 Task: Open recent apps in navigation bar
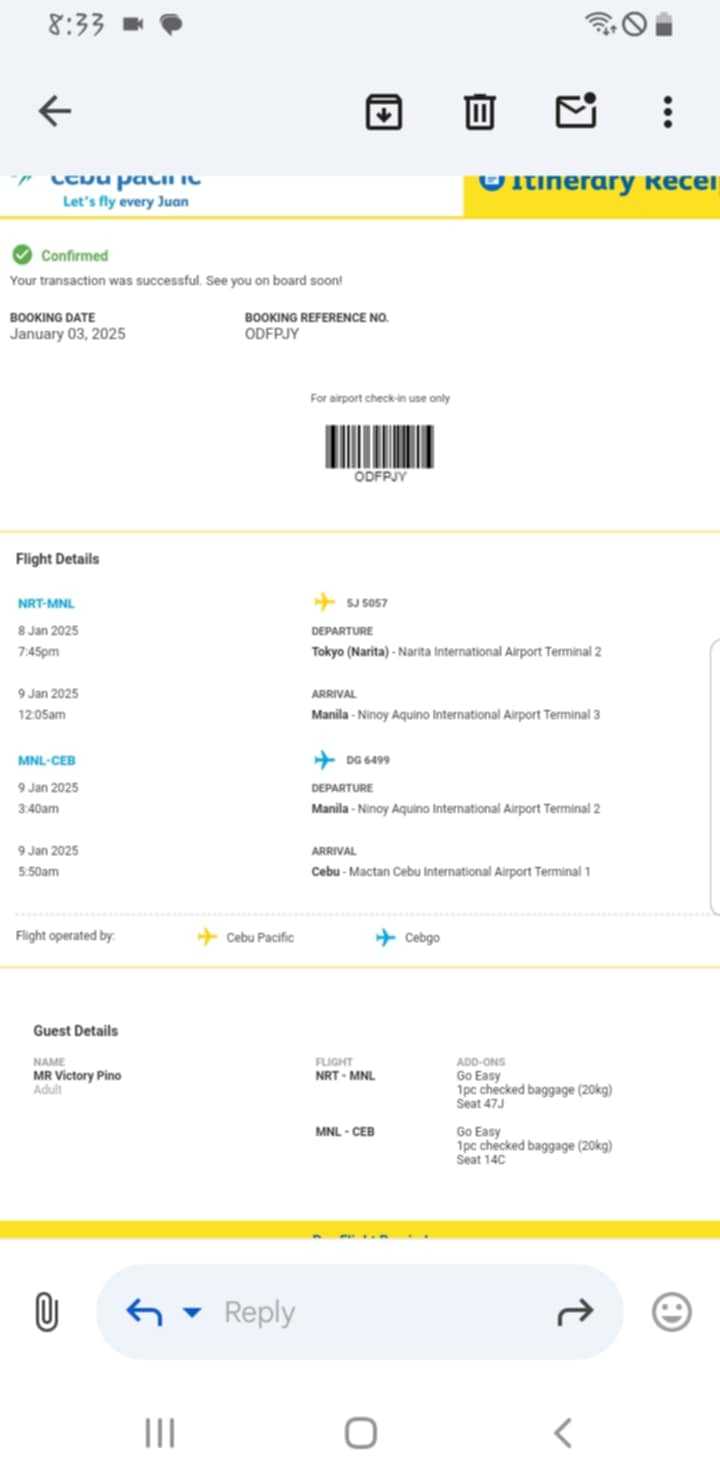coord(160,1433)
